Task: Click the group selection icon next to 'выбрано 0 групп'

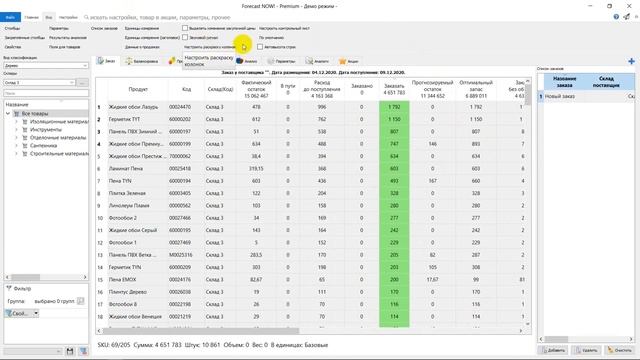Action: [80, 301]
